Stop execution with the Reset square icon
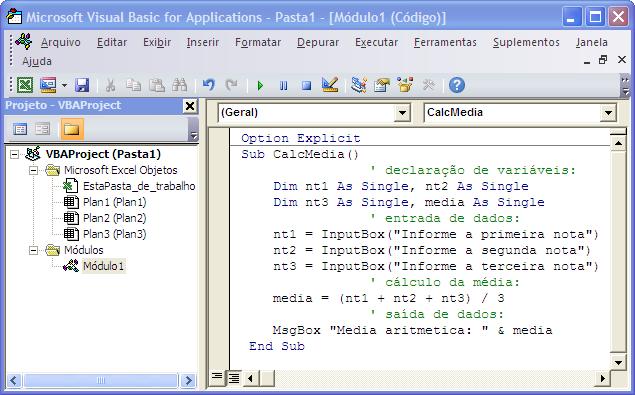 [x=307, y=85]
